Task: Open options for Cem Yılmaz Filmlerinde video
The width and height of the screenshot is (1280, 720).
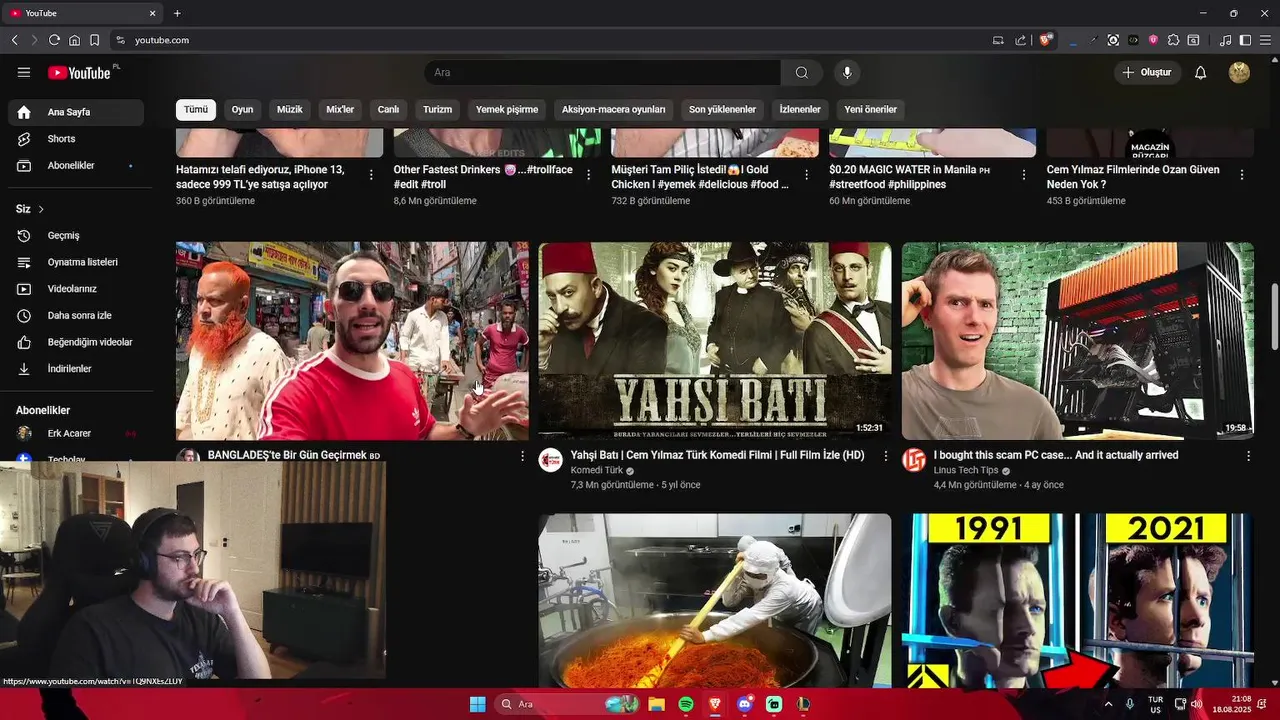Action: (x=1242, y=175)
